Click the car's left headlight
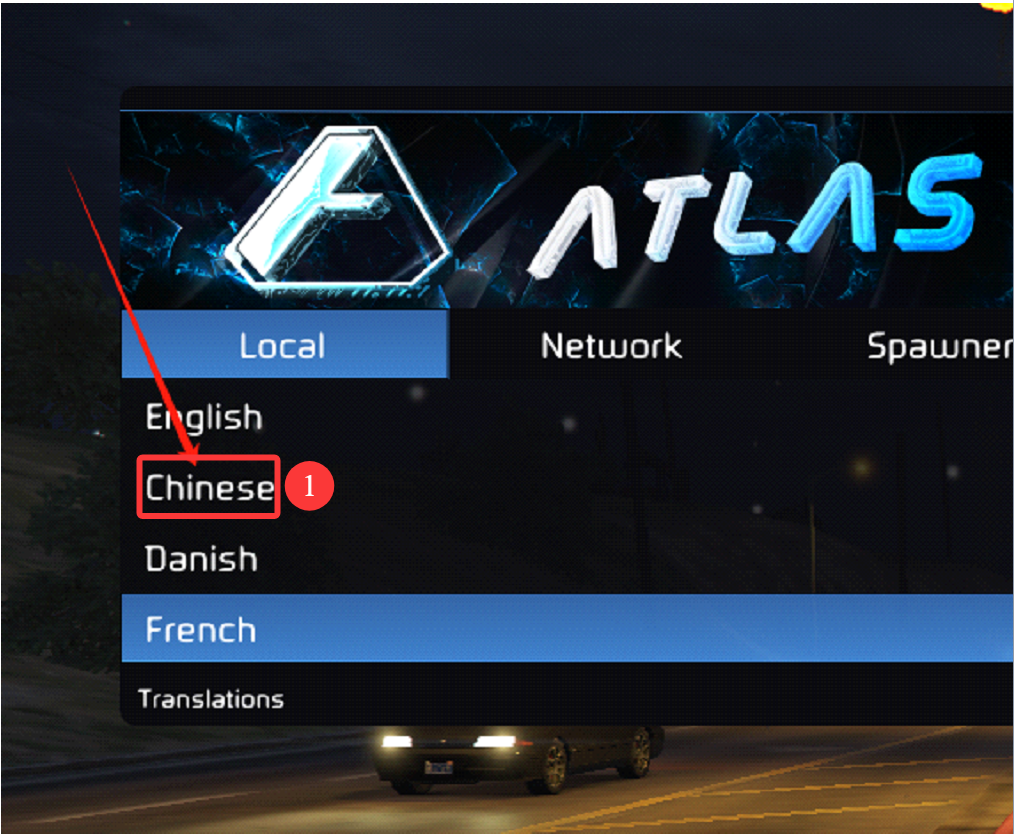The height and width of the screenshot is (834, 1014). point(397,742)
